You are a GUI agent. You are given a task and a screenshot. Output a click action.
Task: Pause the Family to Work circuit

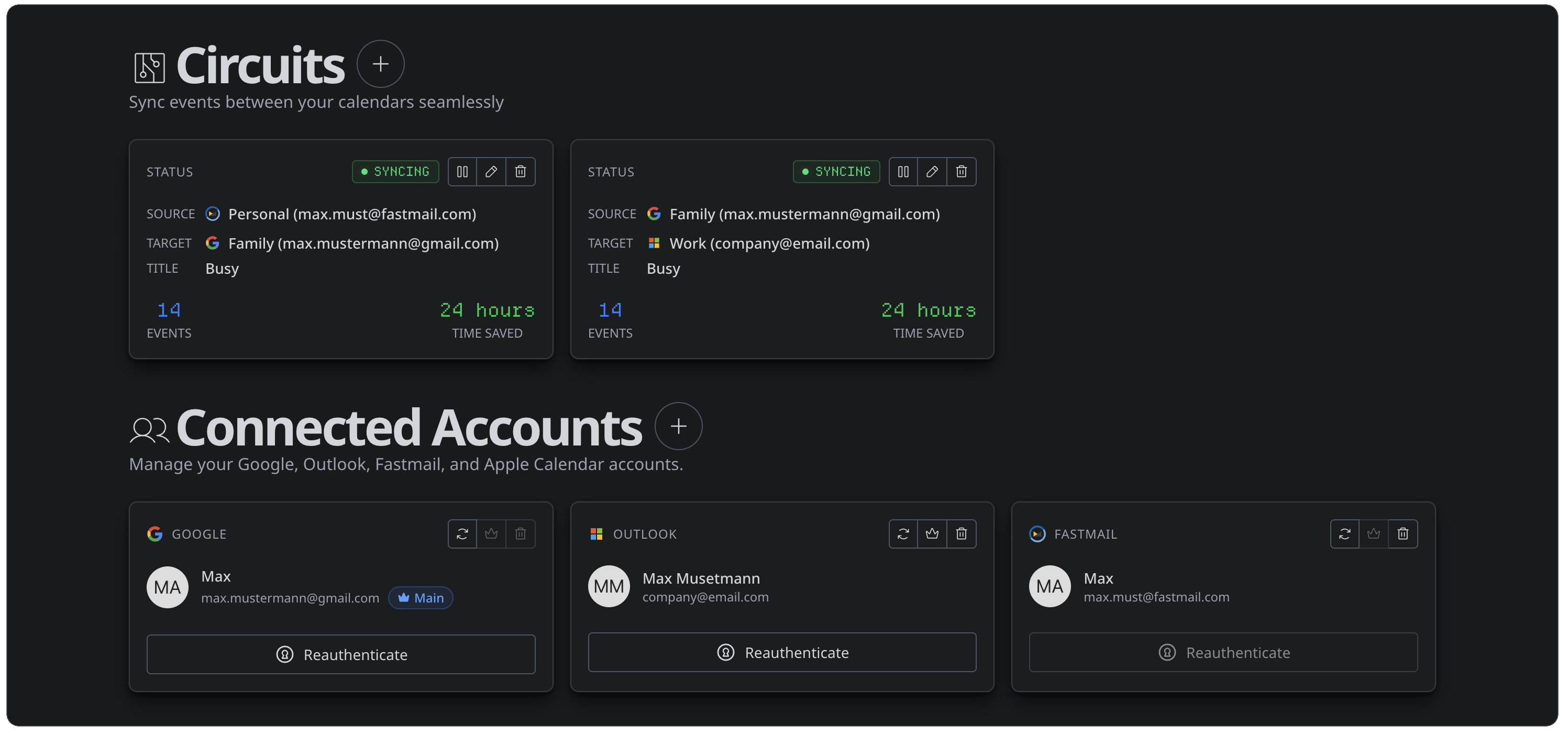[903, 172]
